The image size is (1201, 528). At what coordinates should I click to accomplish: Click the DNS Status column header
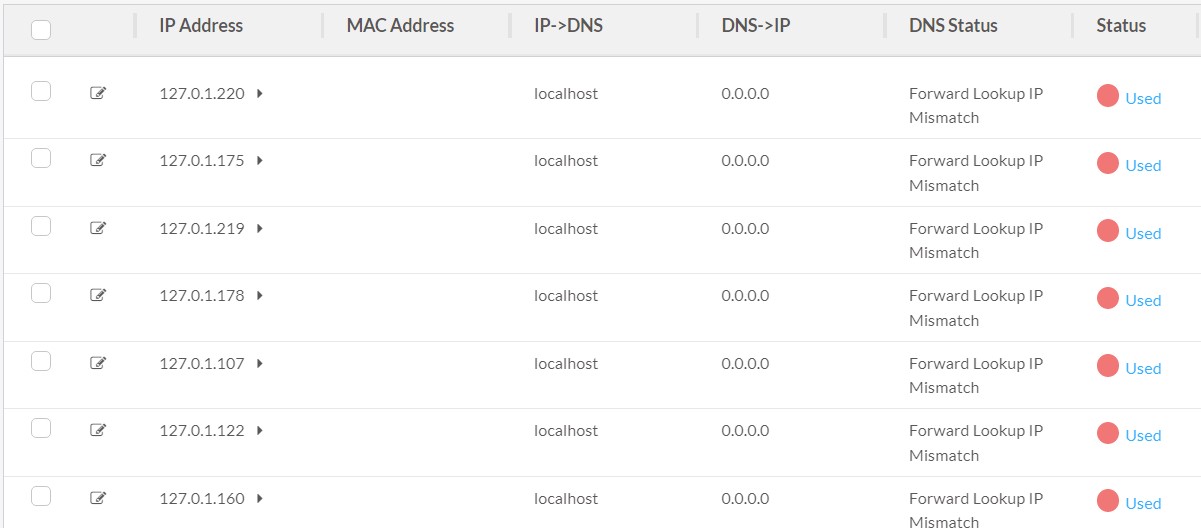click(x=953, y=26)
